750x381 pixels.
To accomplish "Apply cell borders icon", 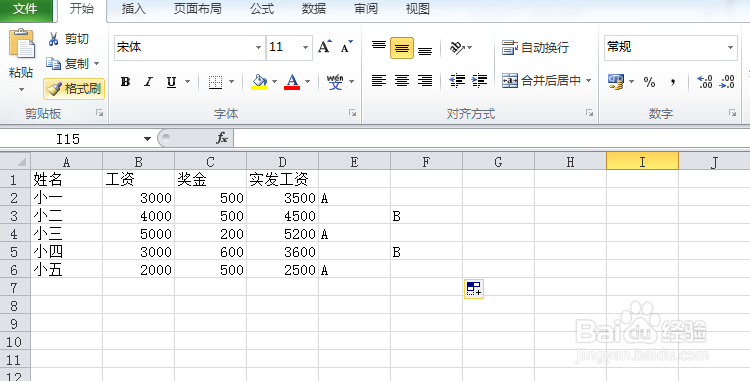I will pos(215,82).
